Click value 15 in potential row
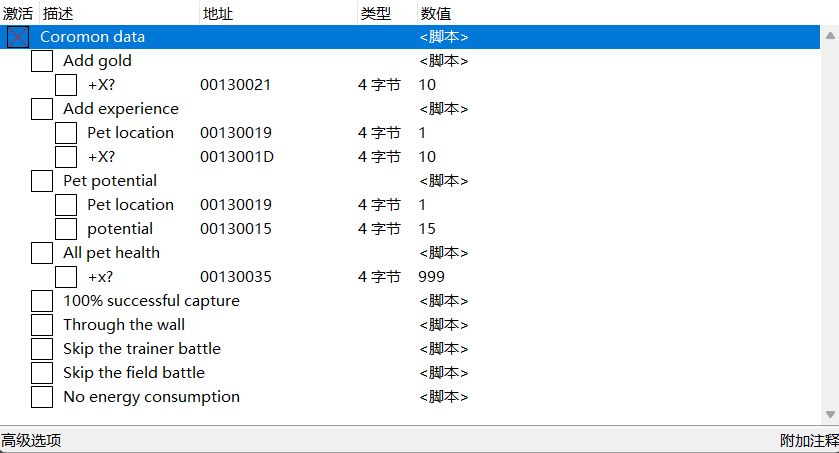 [427, 229]
